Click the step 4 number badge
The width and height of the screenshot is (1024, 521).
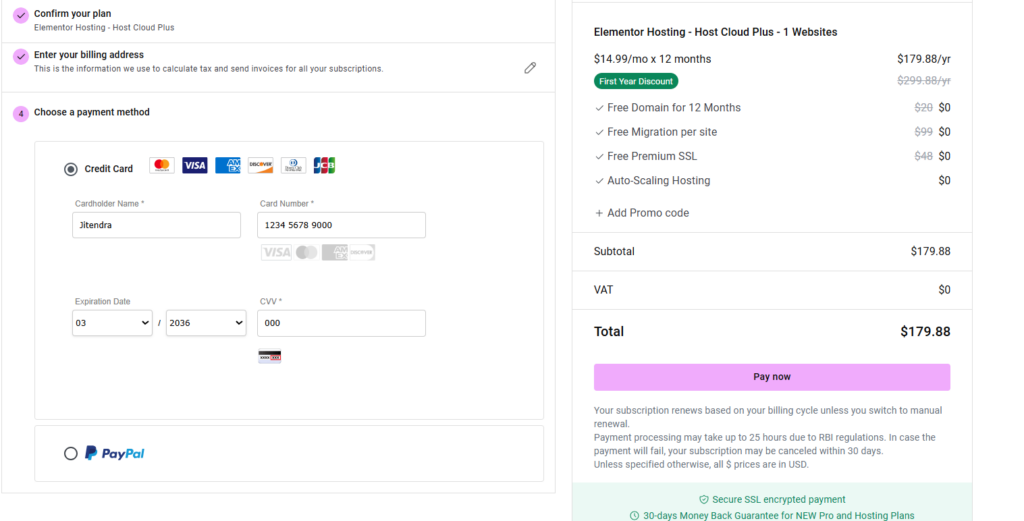(x=21, y=114)
